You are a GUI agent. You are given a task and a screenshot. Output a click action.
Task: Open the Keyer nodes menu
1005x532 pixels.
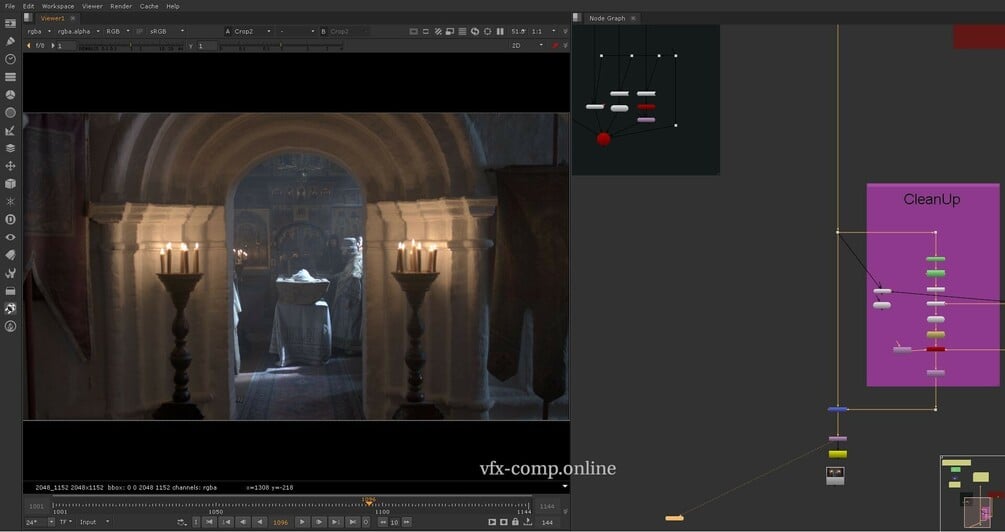click(10, 131)
